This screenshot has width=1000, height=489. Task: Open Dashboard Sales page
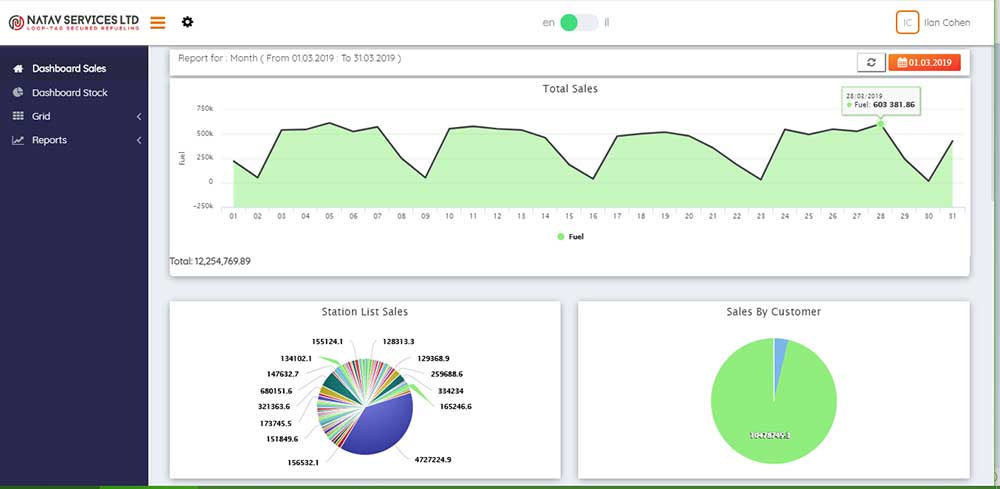click(x=70, y=68)
